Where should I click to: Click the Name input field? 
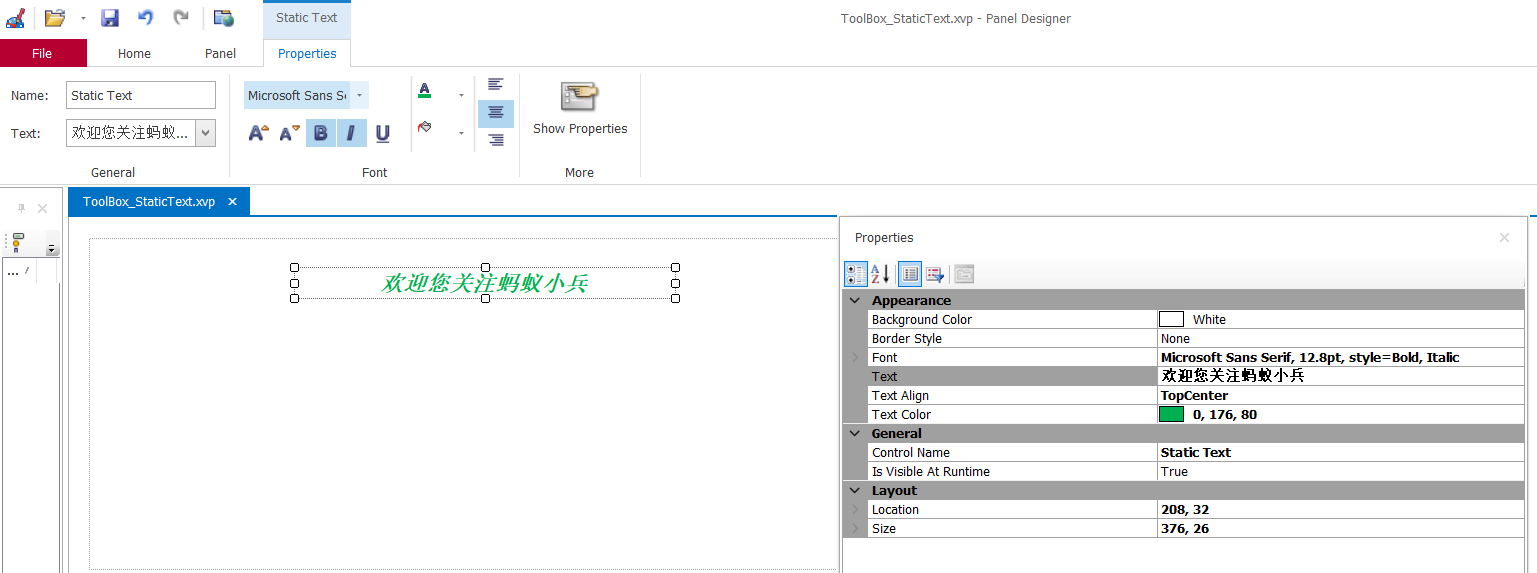click(141, 95)
